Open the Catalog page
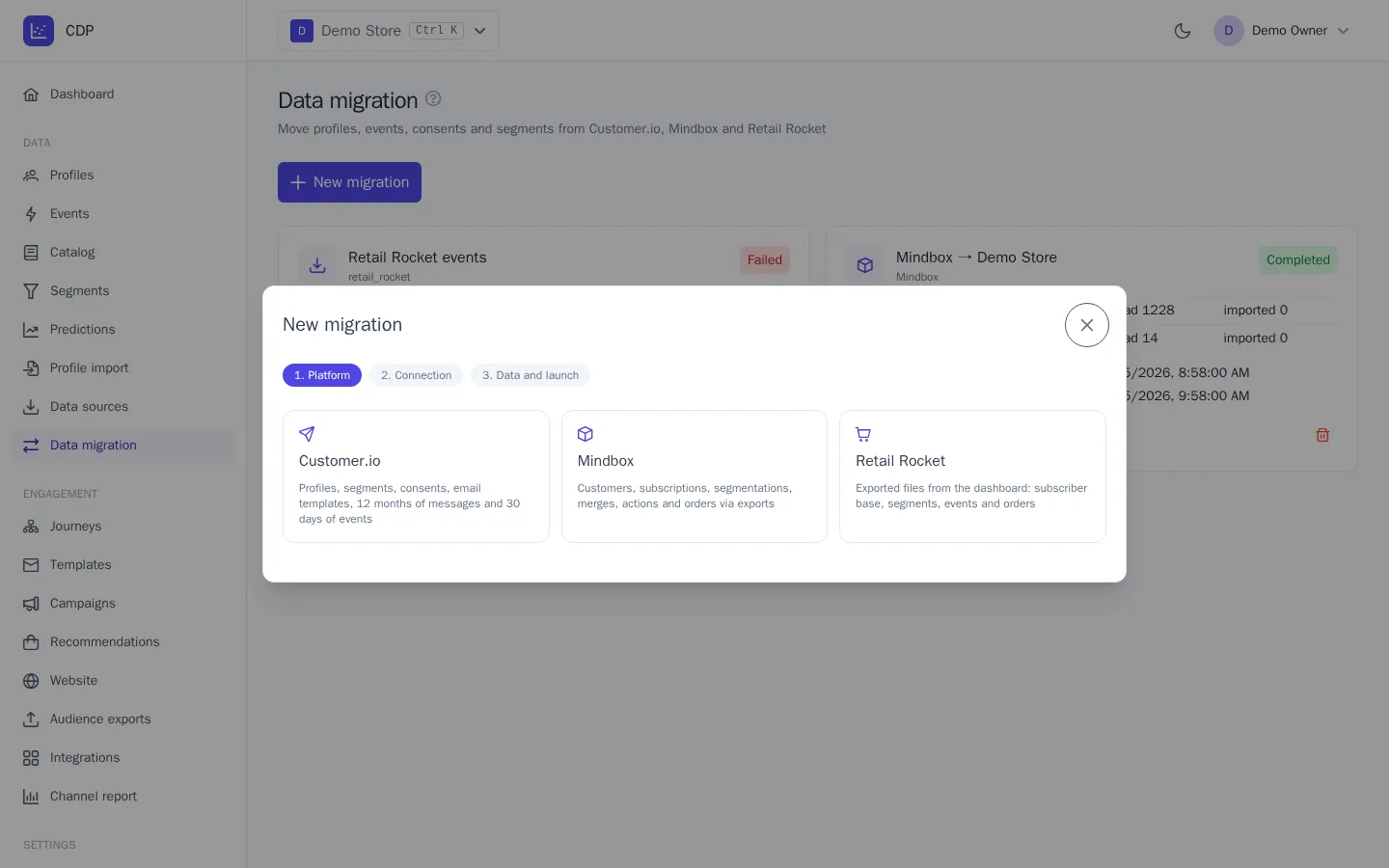This screenshot has width=1389, height=868. [x=123, y=253]
